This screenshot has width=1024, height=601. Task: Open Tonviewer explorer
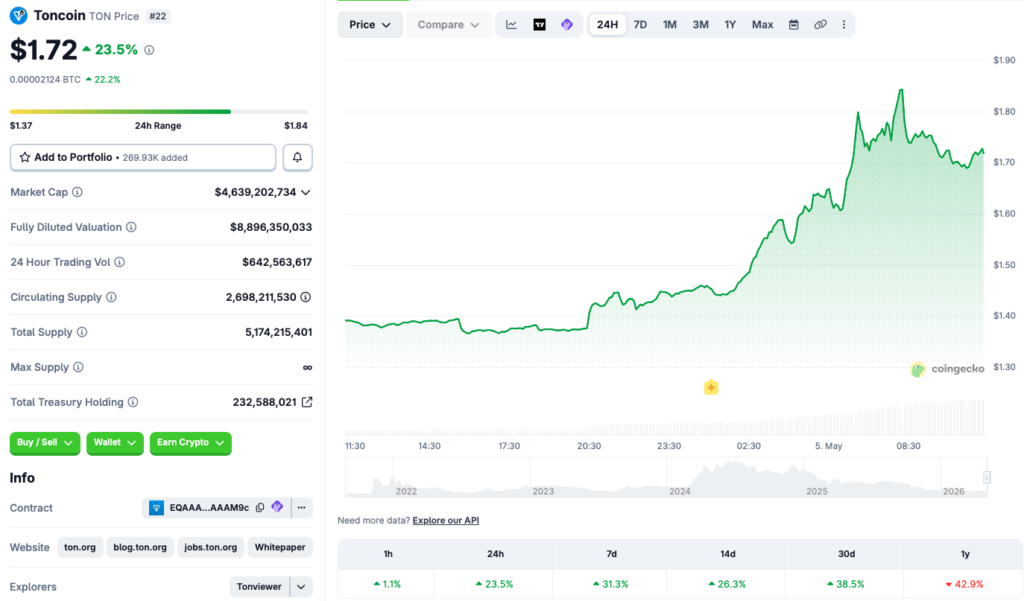tap(259, 587)
